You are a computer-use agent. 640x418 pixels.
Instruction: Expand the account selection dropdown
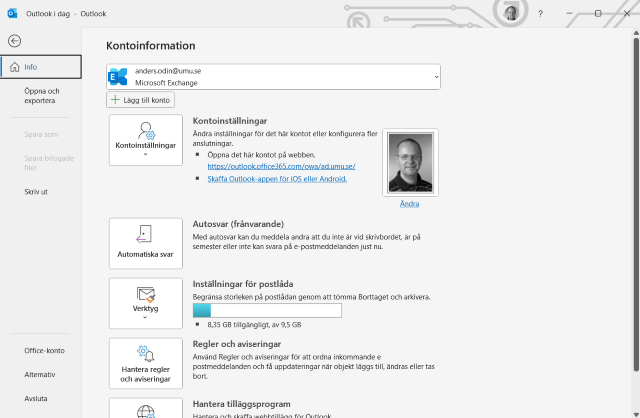tap(436, 77)
